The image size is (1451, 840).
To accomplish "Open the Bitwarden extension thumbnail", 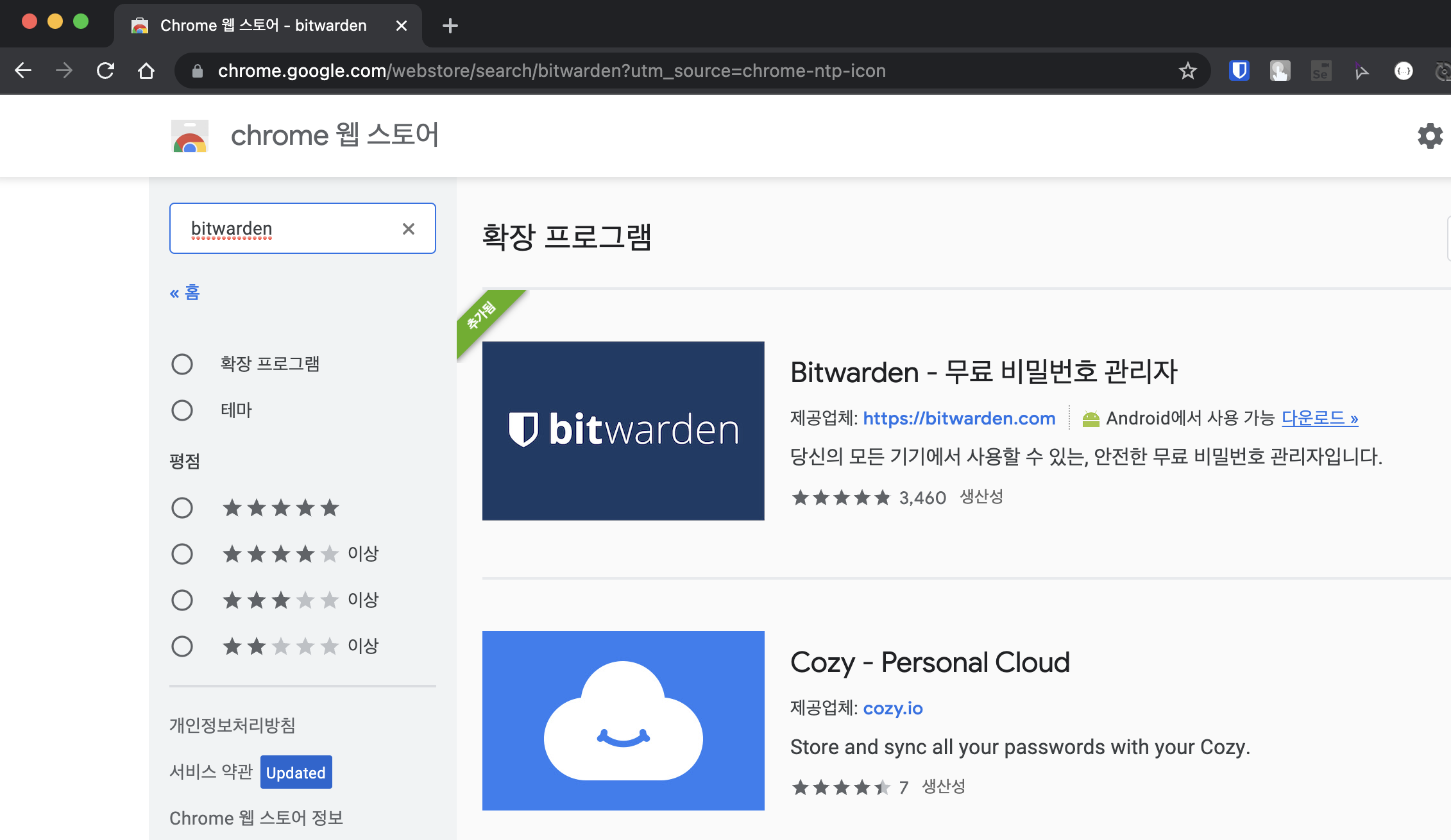I will 623,431.
